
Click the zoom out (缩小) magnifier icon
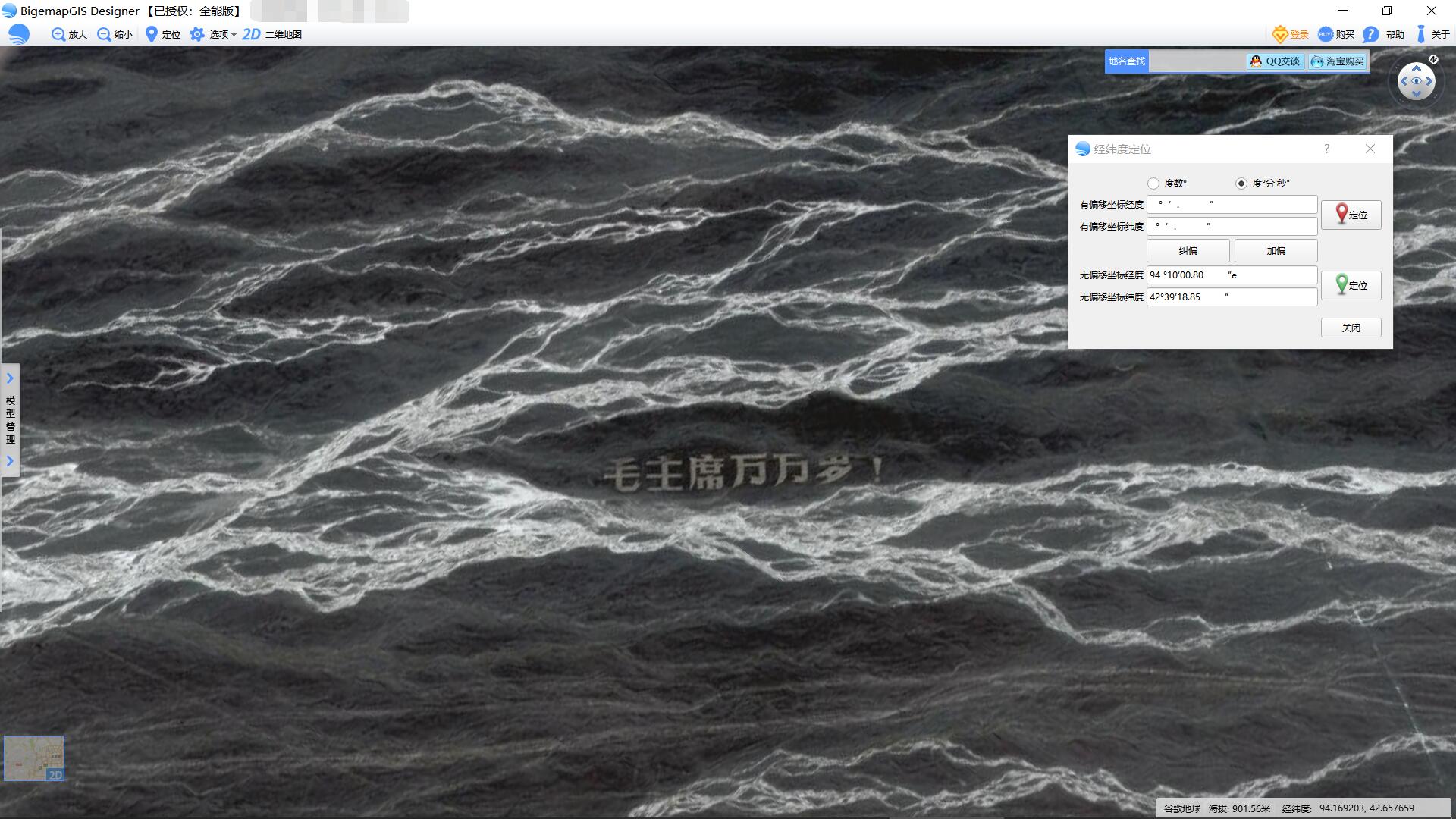point(104,34)
